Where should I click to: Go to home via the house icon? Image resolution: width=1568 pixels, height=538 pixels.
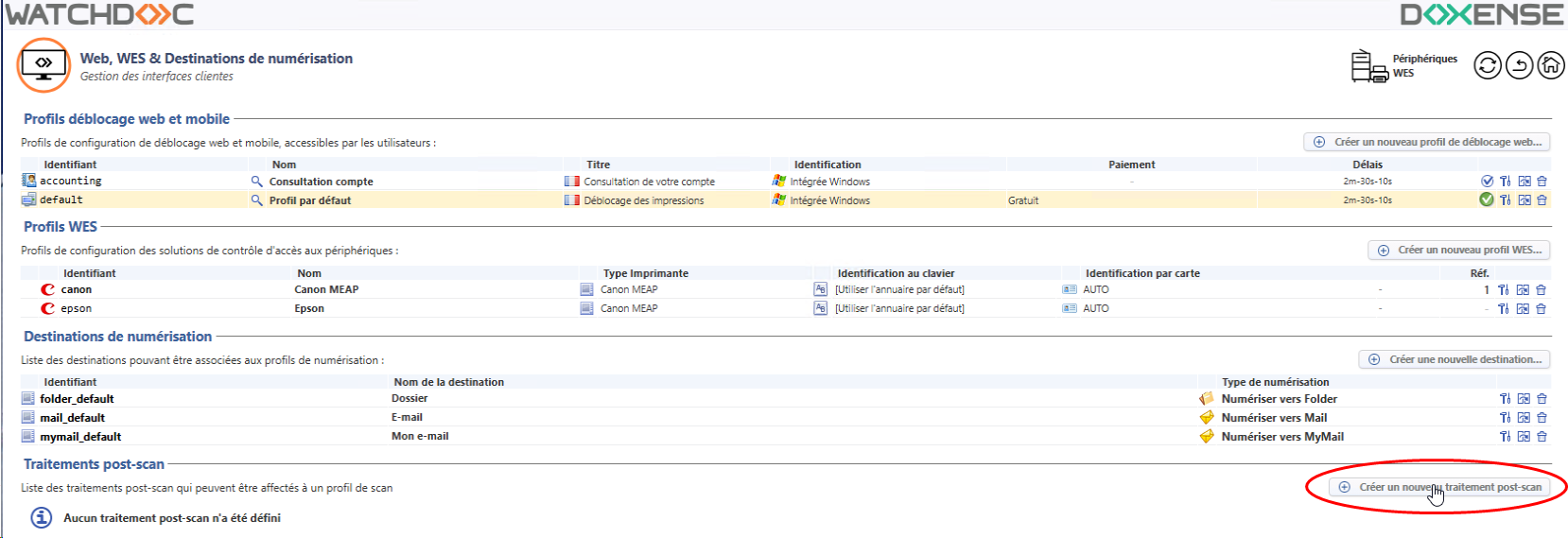click(x=1551, y=65)
